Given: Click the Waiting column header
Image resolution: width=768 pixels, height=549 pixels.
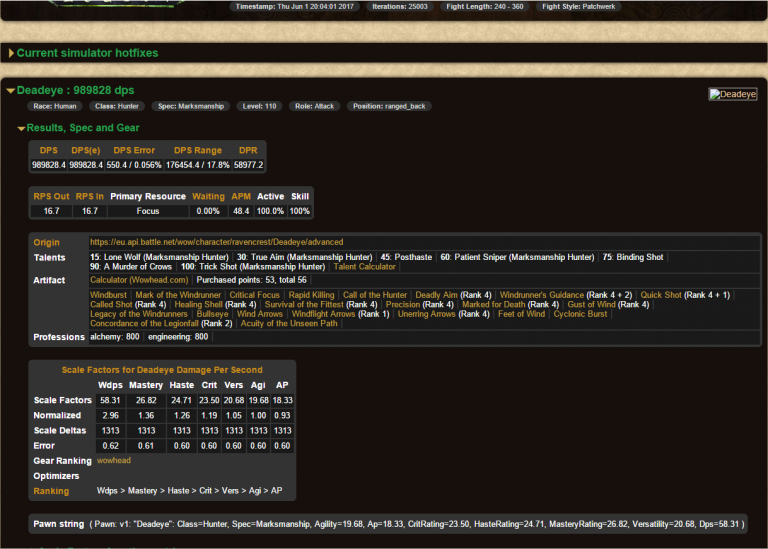Looking at the screenshot, I should click(x=208, y=196).
